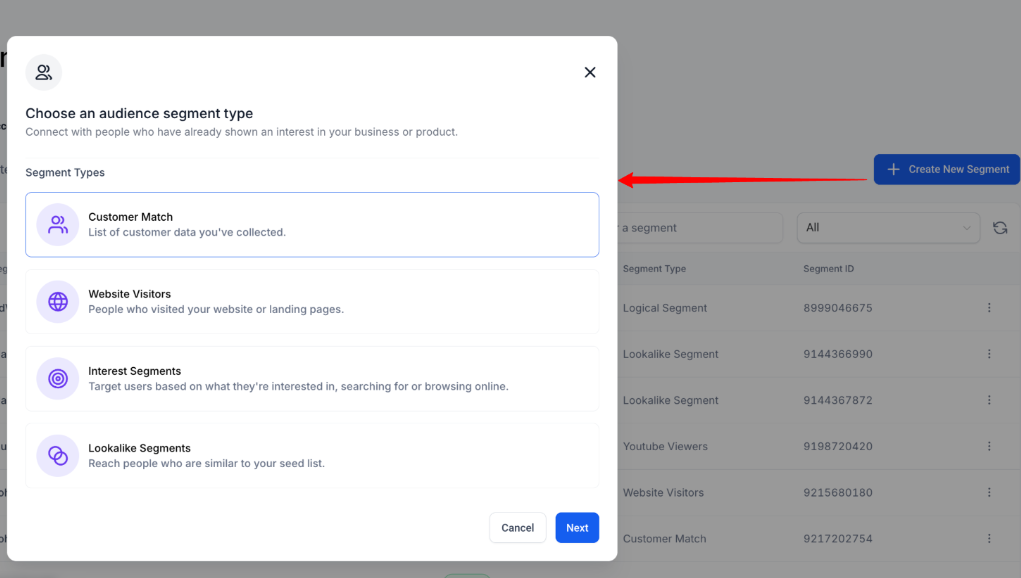This screenshot has height=578, width=1021.
Task: Cancel the segment type selection
Action: click(x=517, y=528)
